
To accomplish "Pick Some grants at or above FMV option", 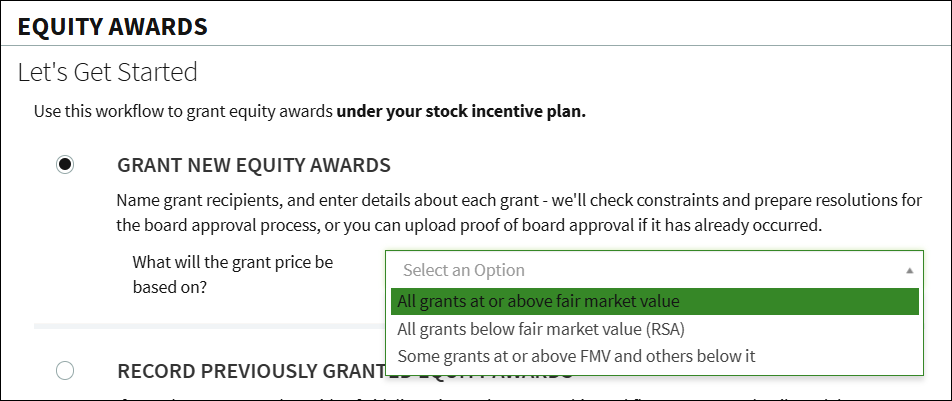I will (654, 355).
